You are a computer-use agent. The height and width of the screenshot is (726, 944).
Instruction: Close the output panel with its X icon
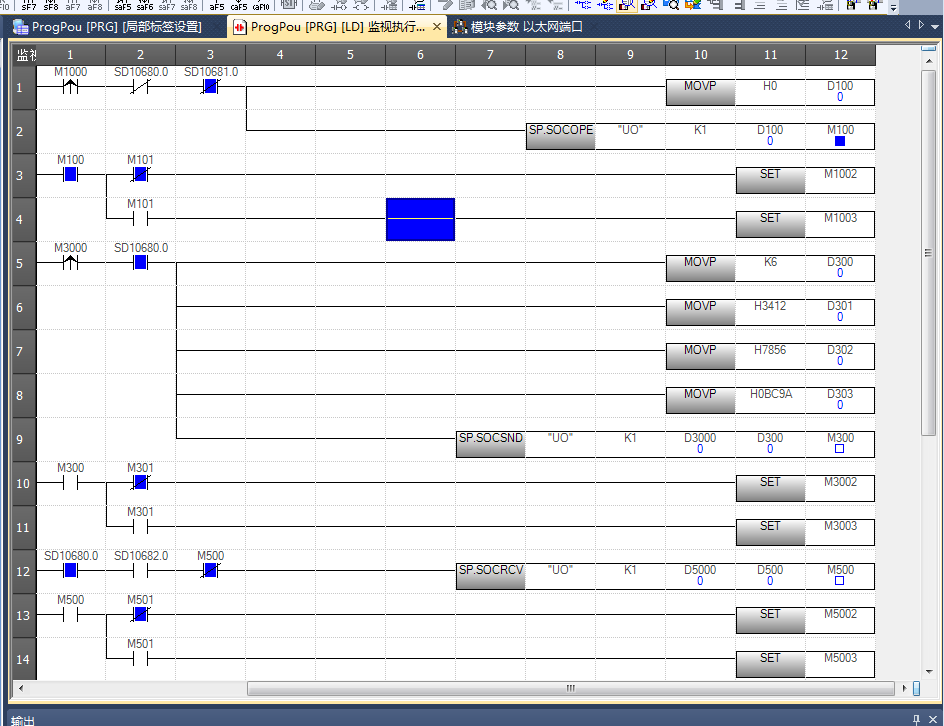(932, 720)
